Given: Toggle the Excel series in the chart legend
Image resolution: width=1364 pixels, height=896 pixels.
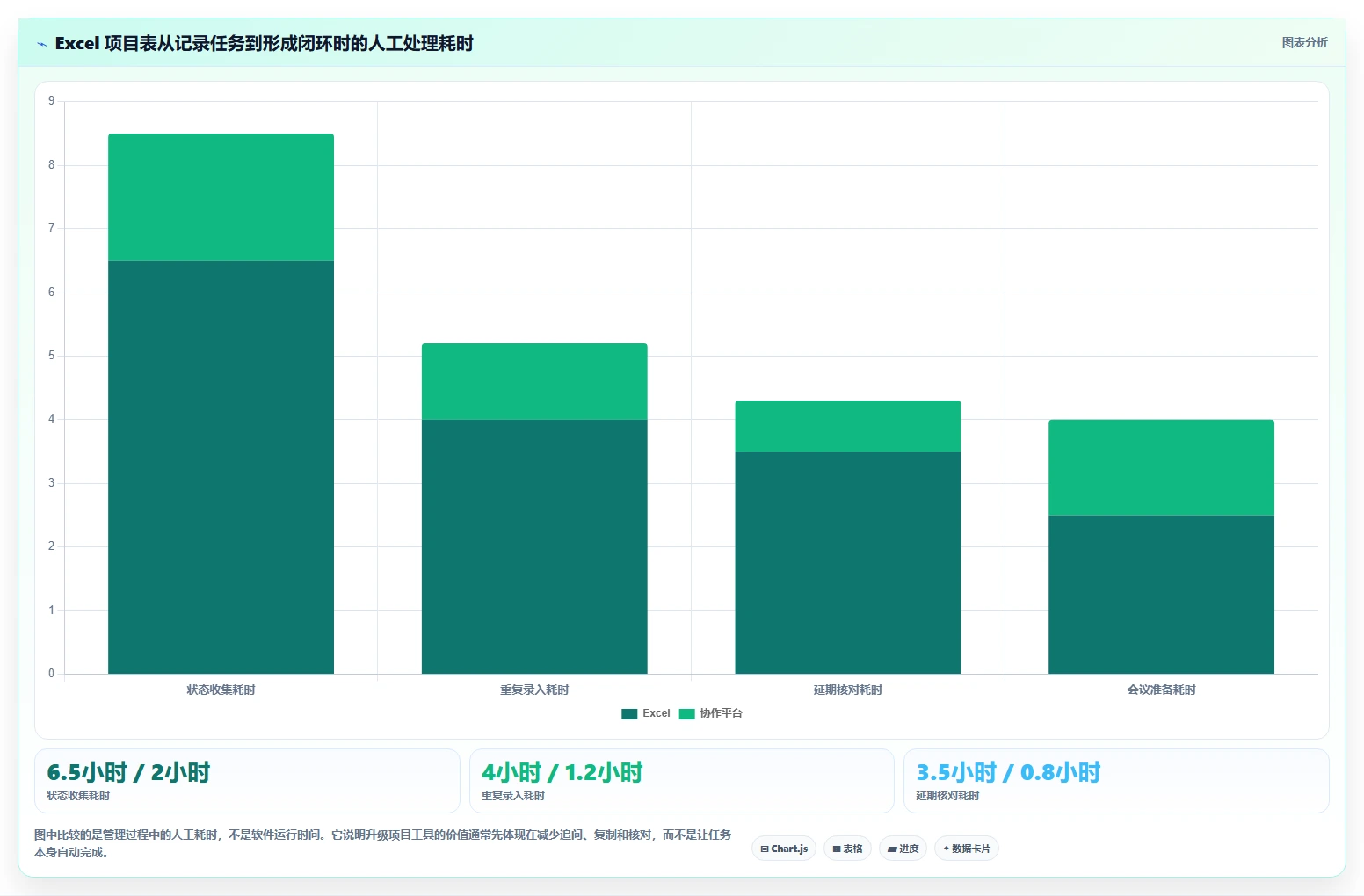Looking at the screenshot, I should click(x=646, y=713).
